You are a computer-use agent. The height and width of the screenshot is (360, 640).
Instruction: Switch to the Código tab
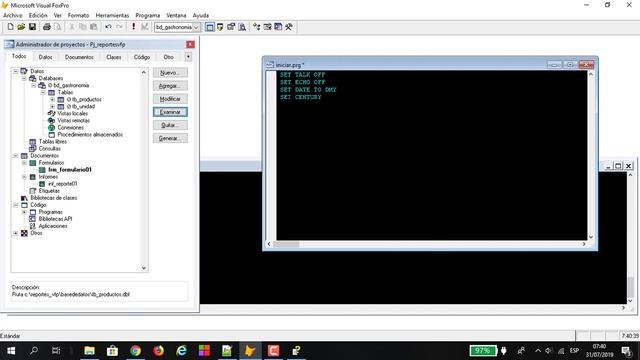142,57
